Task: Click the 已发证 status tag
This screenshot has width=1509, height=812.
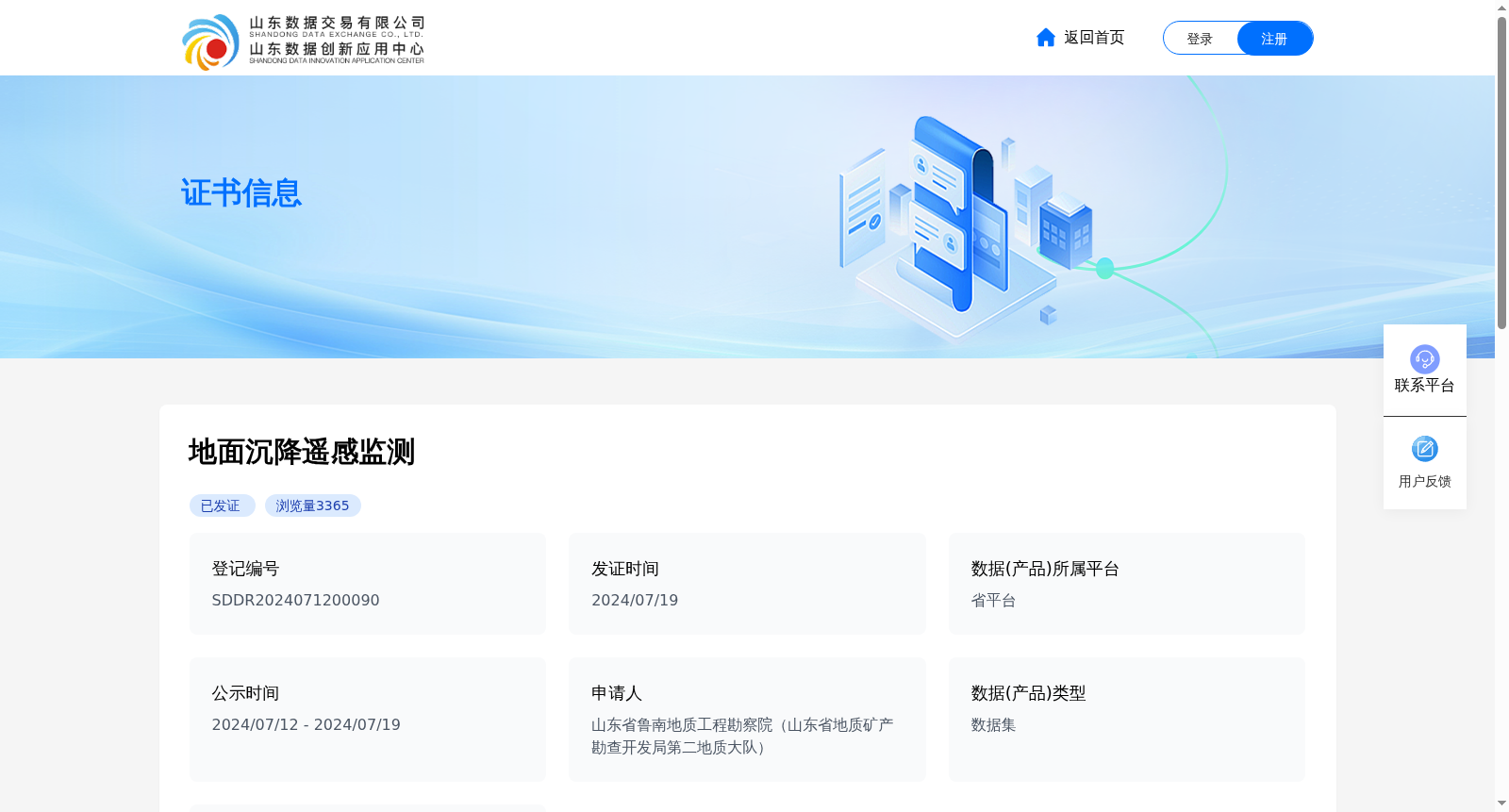Action: (222, 505)
